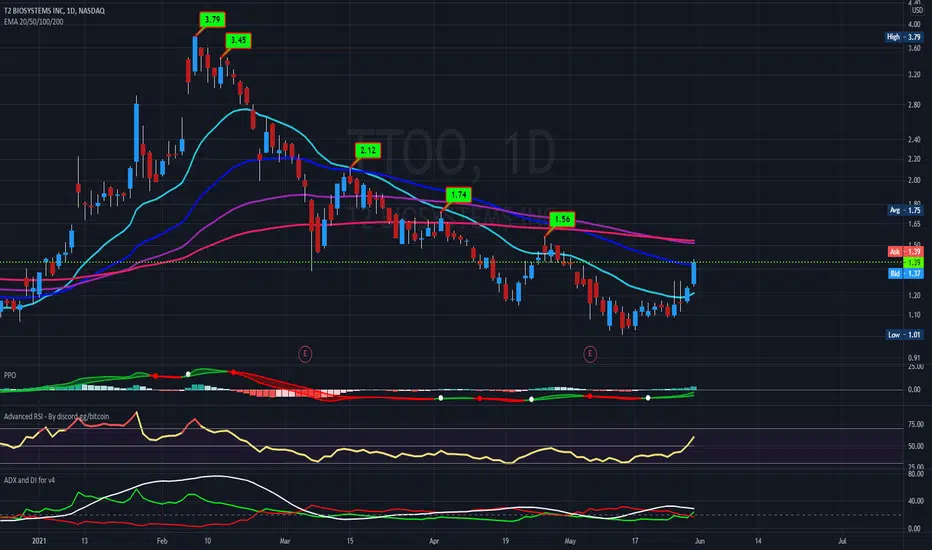Open the March earnings E marker
The height and width of the screenshot is (550, 932).
[305, 354]
